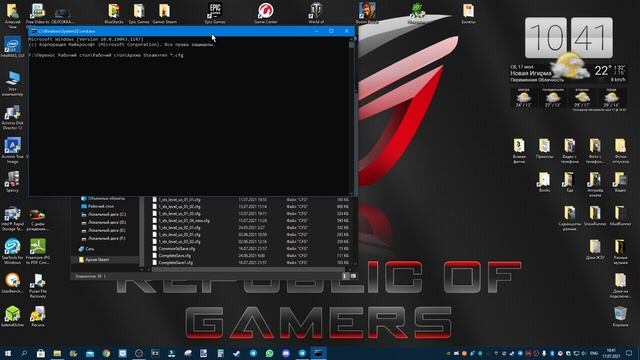Select Локальный диск (D:) in Explorer
This screenshot has width=640, height=360.
point(107,222)
